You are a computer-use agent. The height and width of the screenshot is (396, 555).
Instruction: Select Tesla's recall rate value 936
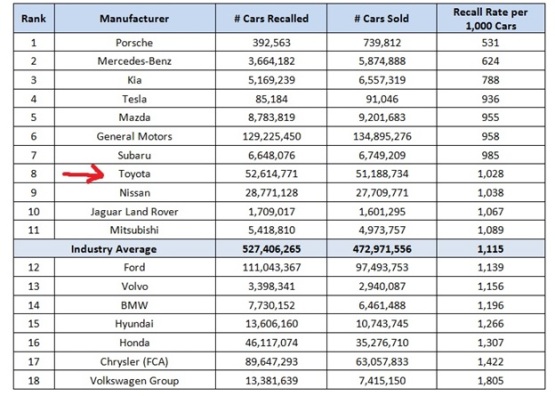tap(491, 99)
